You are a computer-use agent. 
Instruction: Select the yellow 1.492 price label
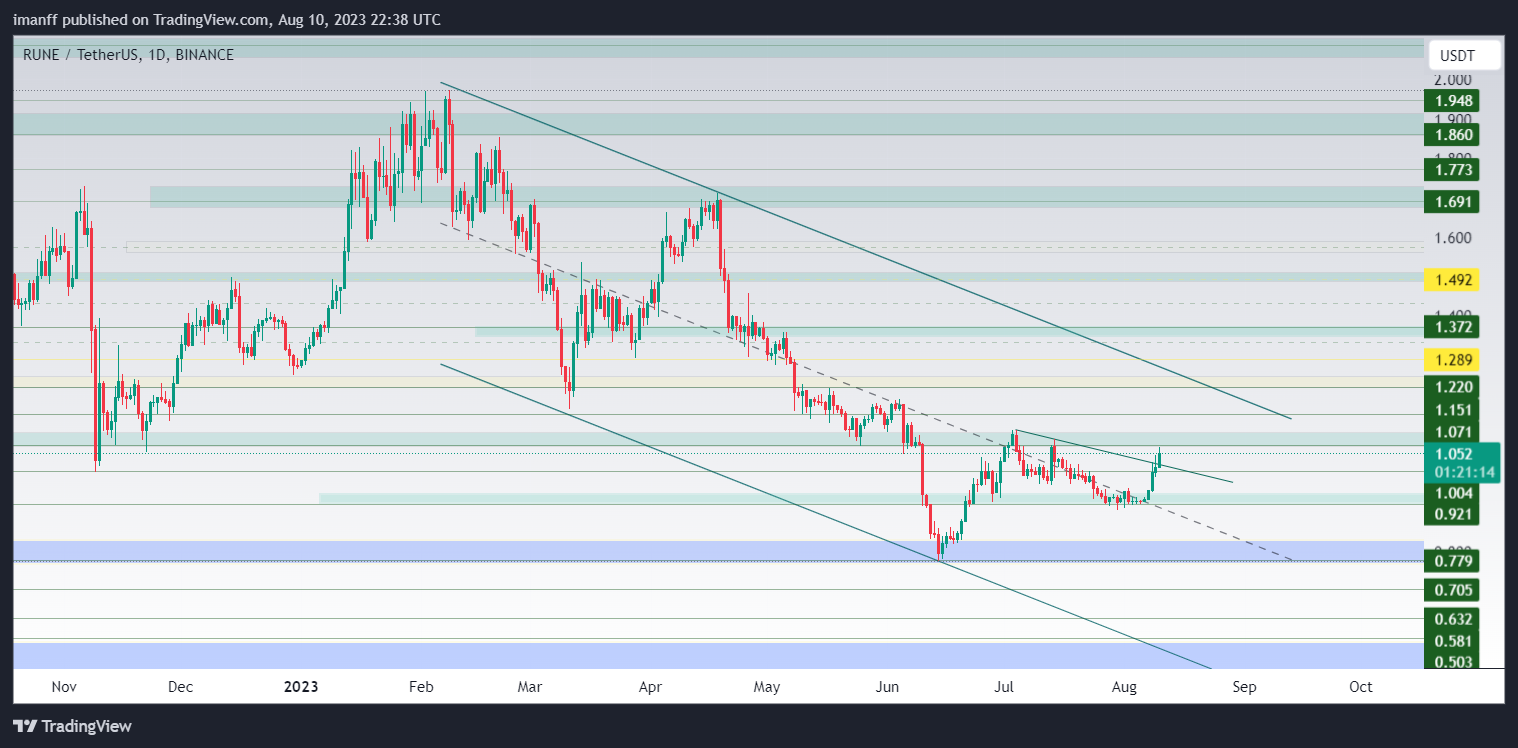click(x=1451, y=280)
